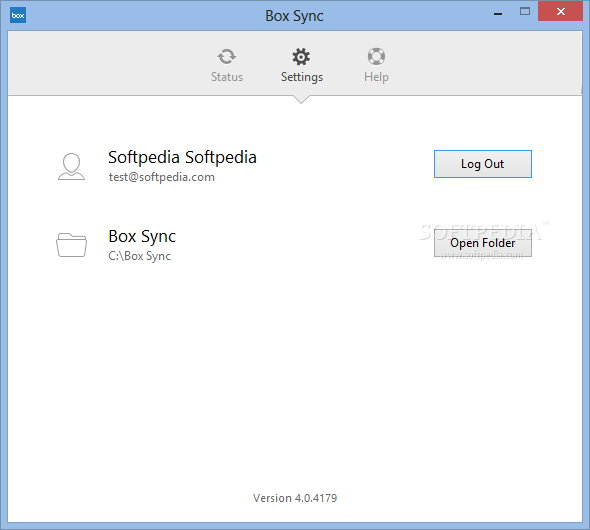The width and height of the screenshot is (590, 530).
Task: Click the Box logo in title bar
Action: 18,15
